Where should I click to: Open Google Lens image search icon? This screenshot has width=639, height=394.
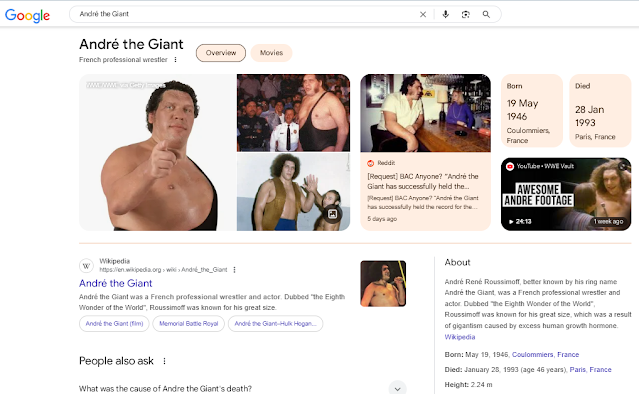465,14
